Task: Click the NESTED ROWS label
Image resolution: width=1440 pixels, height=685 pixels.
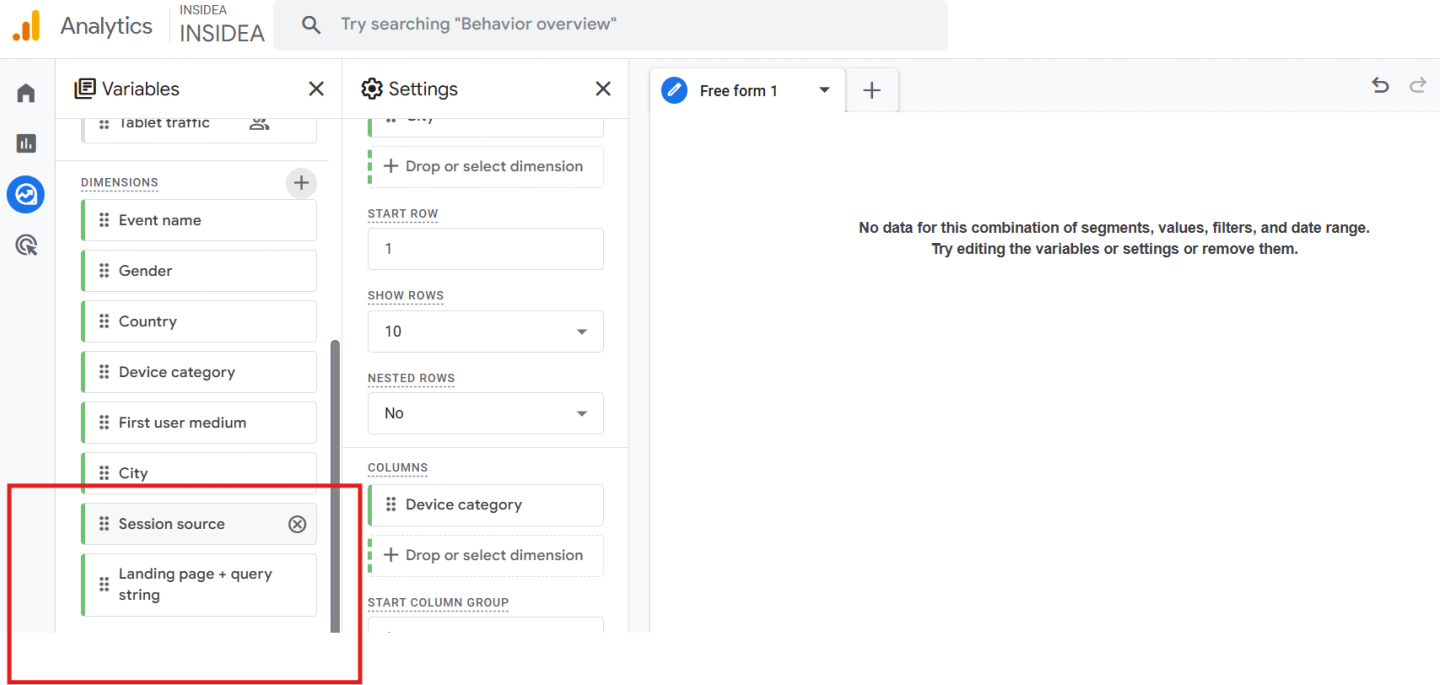Action: (411, 378)
